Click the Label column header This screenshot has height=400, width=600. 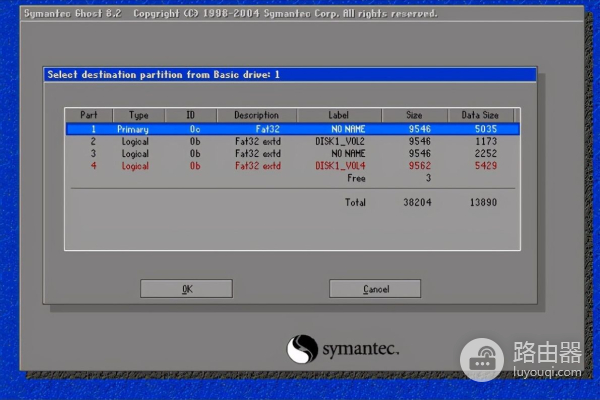[338, 116]
